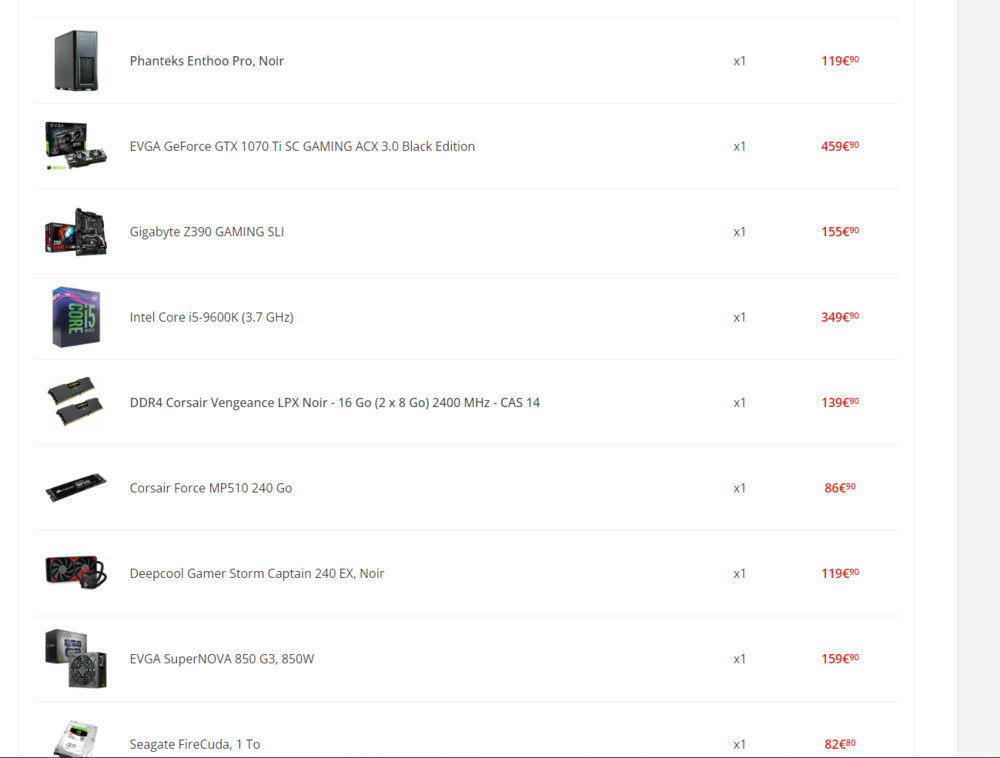The image size is (1000, 758).
Task: Open the Phanteks Enthoo Pro, Noir link
Action: click(x=207, y=61)
